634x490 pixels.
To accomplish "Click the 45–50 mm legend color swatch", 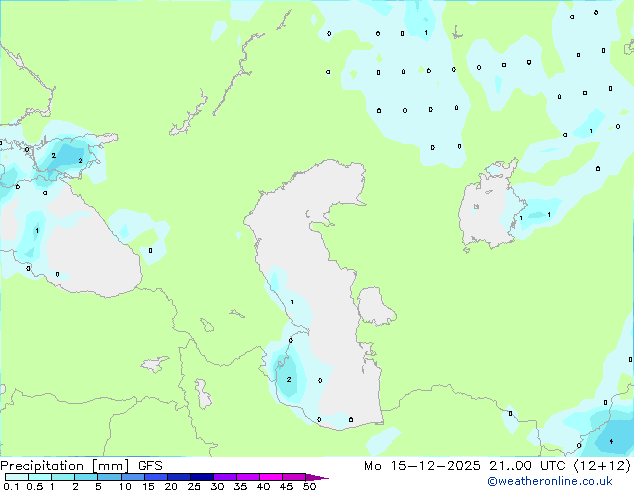I will point(294,477).
